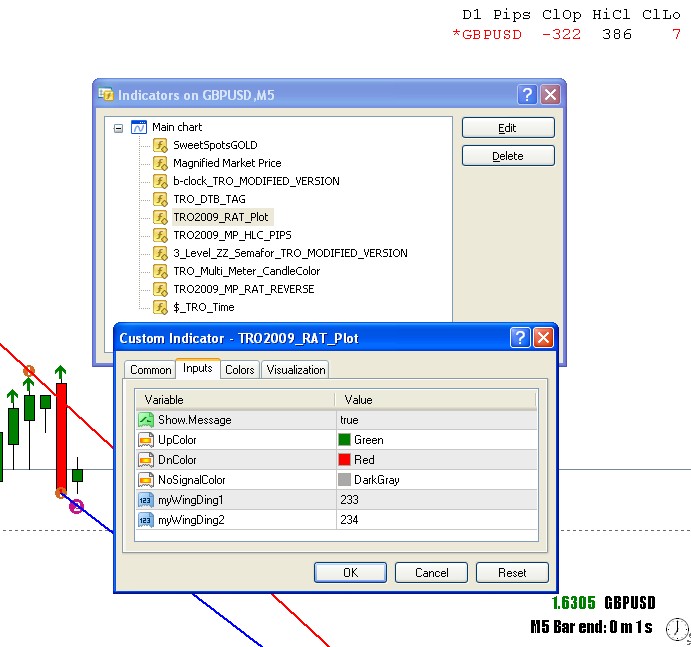Click the NoSignalColor variable icon
This screenshot has width=691, height=647.
tap(145, 480)
